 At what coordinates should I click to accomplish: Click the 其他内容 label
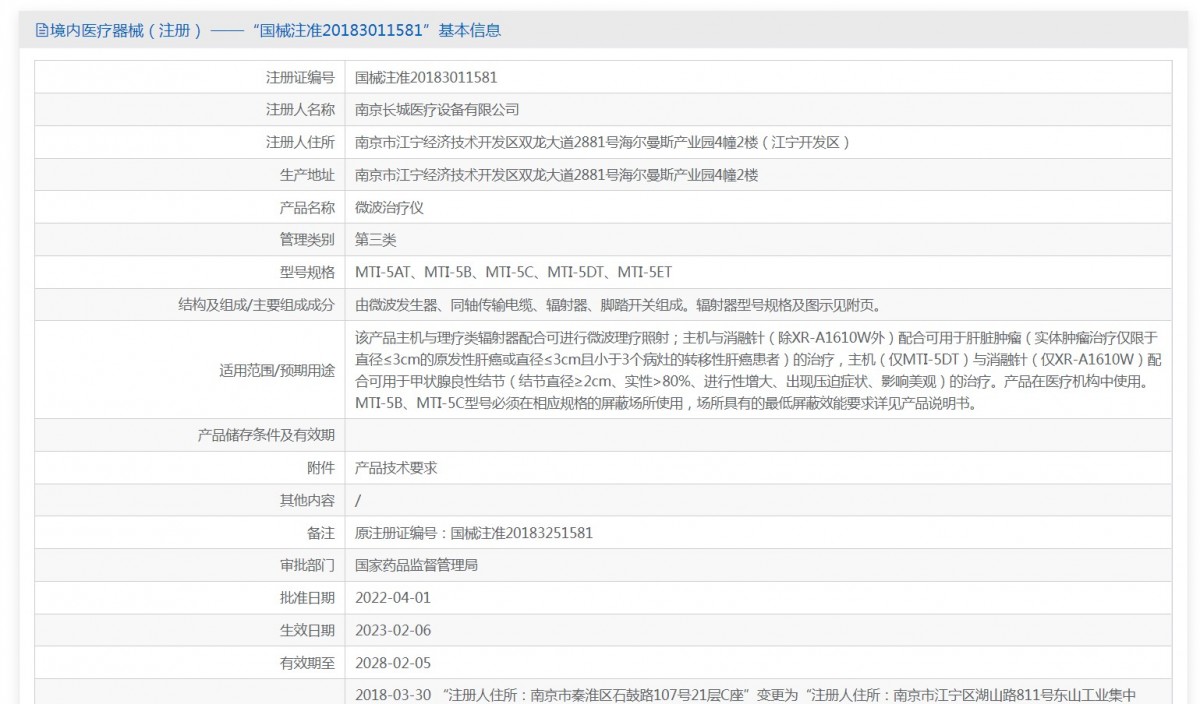tap(307, 500)
